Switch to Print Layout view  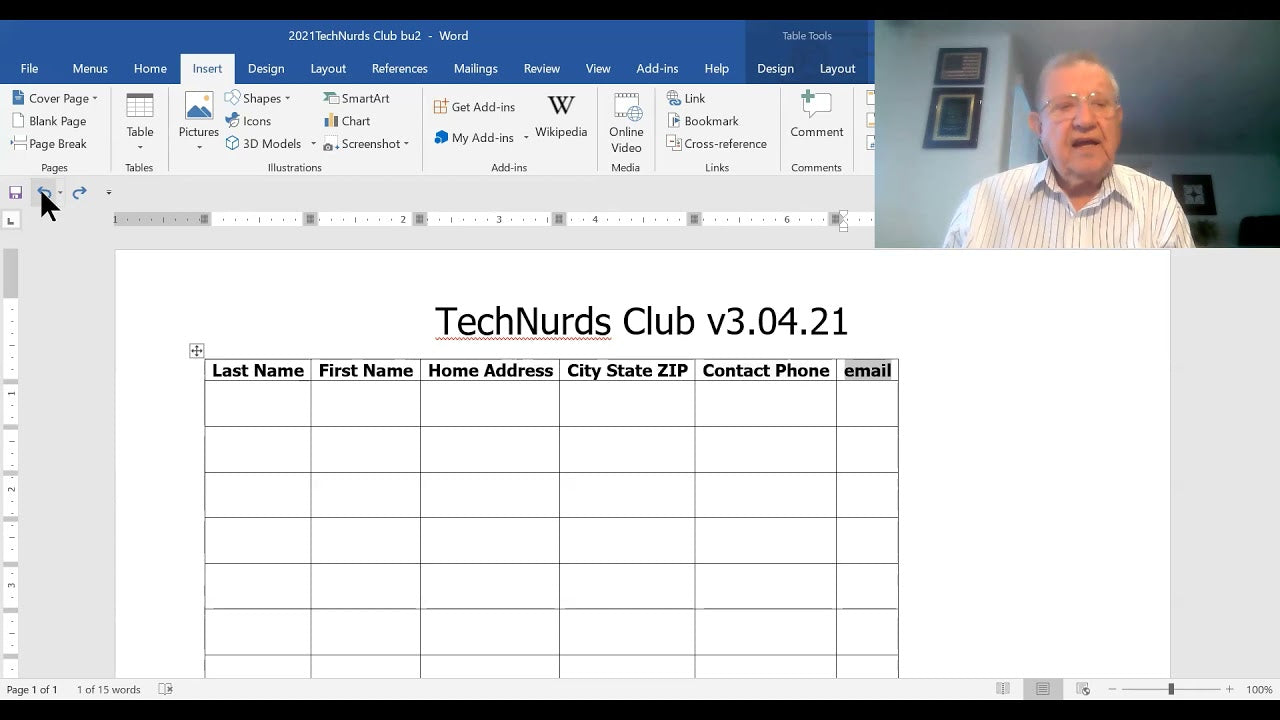1042,689
